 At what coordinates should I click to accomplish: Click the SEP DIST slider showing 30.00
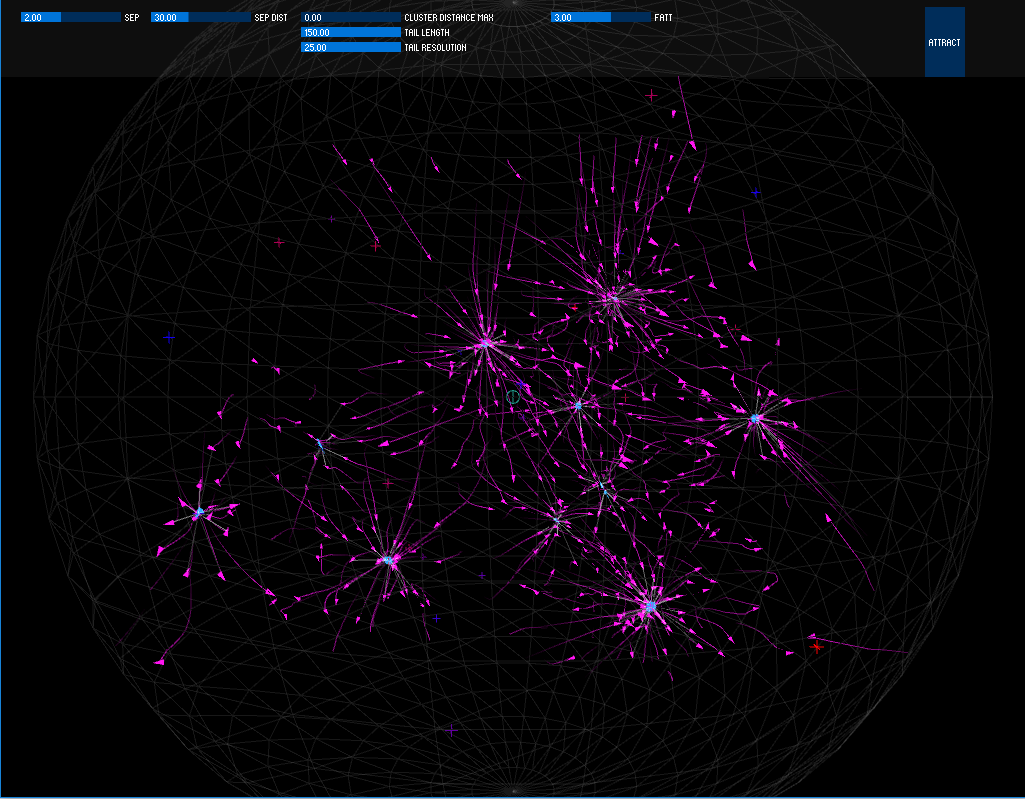pyautogui.click(x=200, y=16)
